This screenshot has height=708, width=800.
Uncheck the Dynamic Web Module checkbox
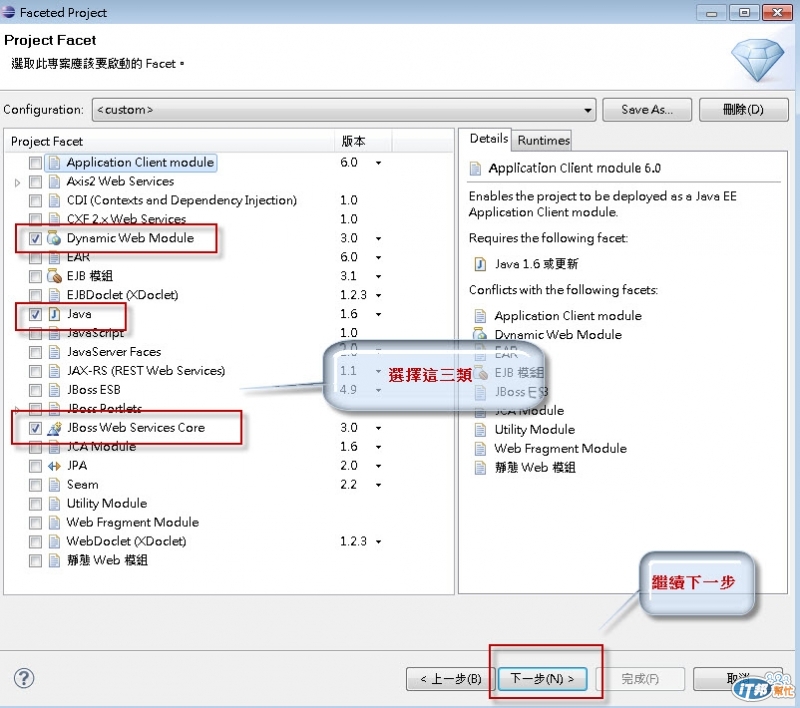point(35,238)
